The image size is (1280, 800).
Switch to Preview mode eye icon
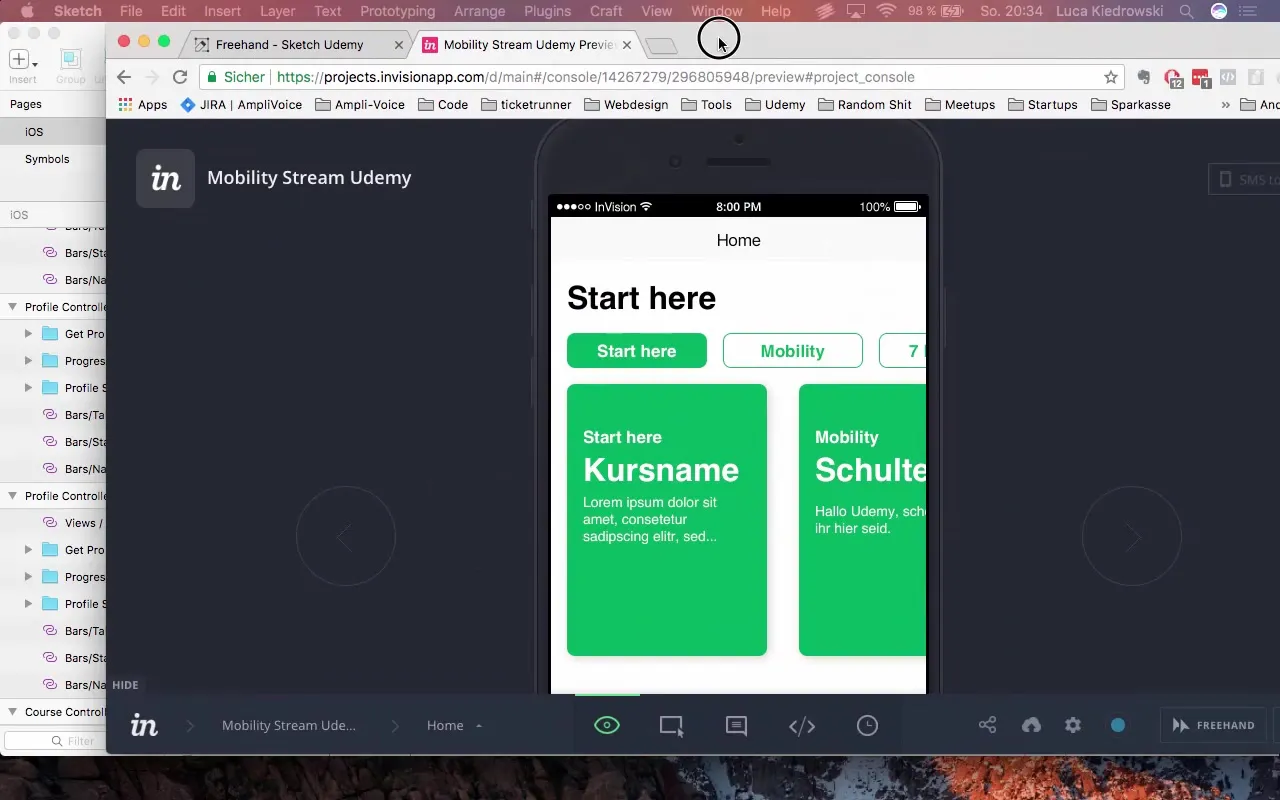point(607,726)
